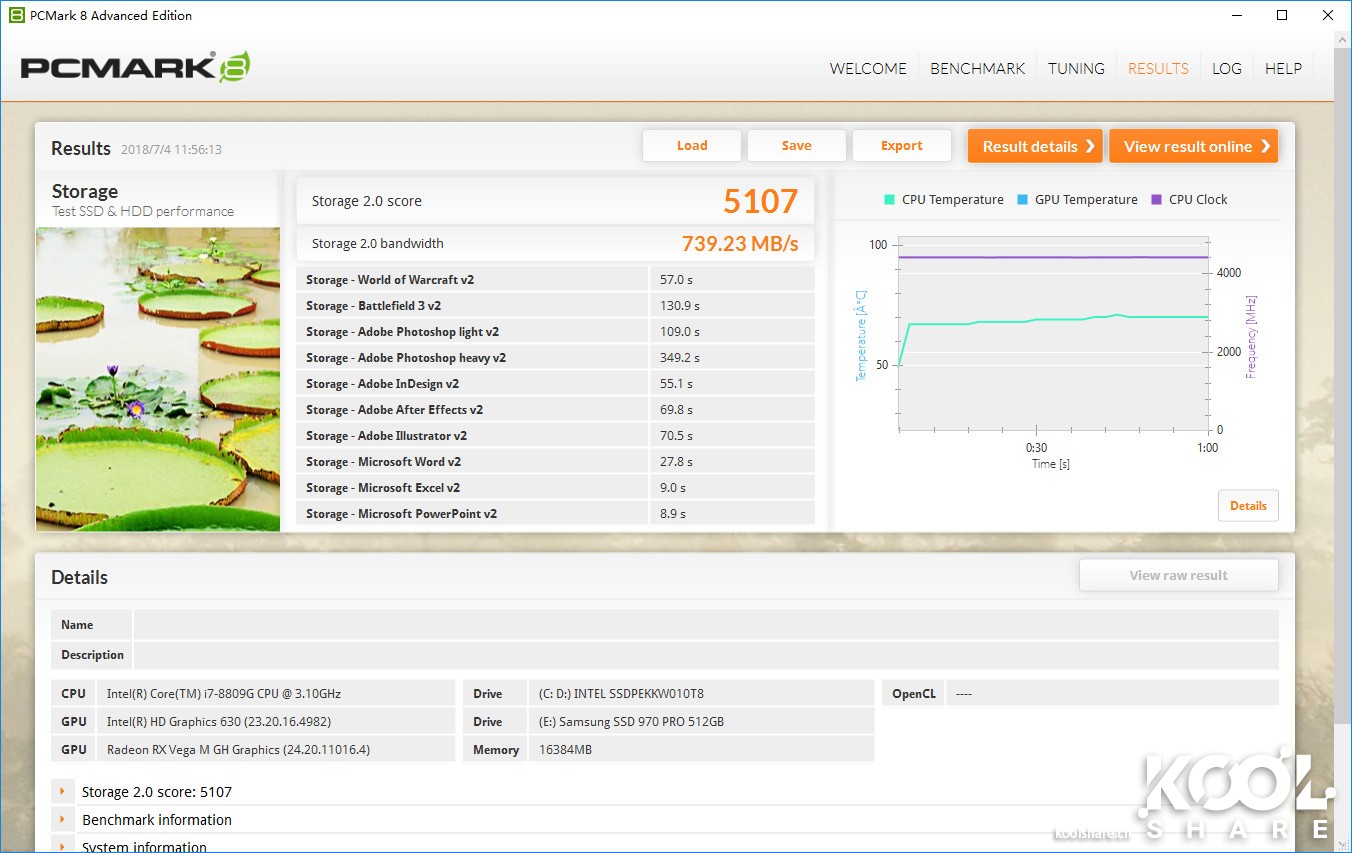The image size is (1352, 853).
Task: Click the results timestamp 2018/7/4 11:56:13
Action: tap(171, 150)
